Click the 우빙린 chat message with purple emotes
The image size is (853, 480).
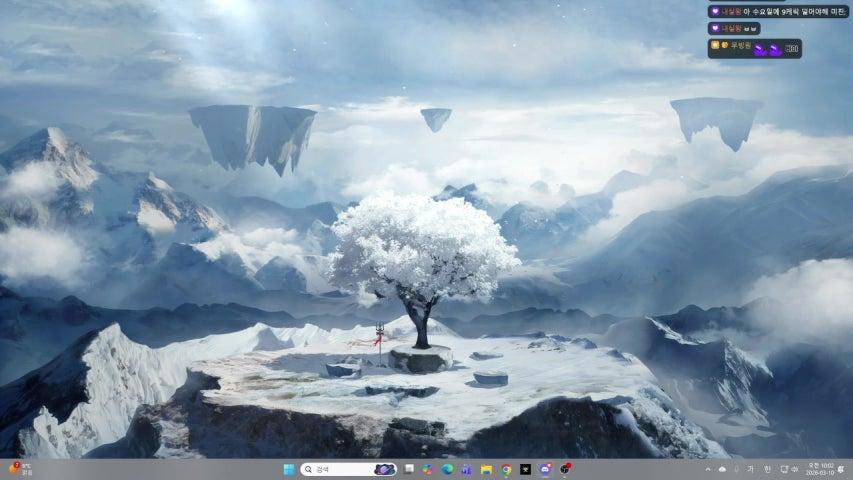coord(755,48)
